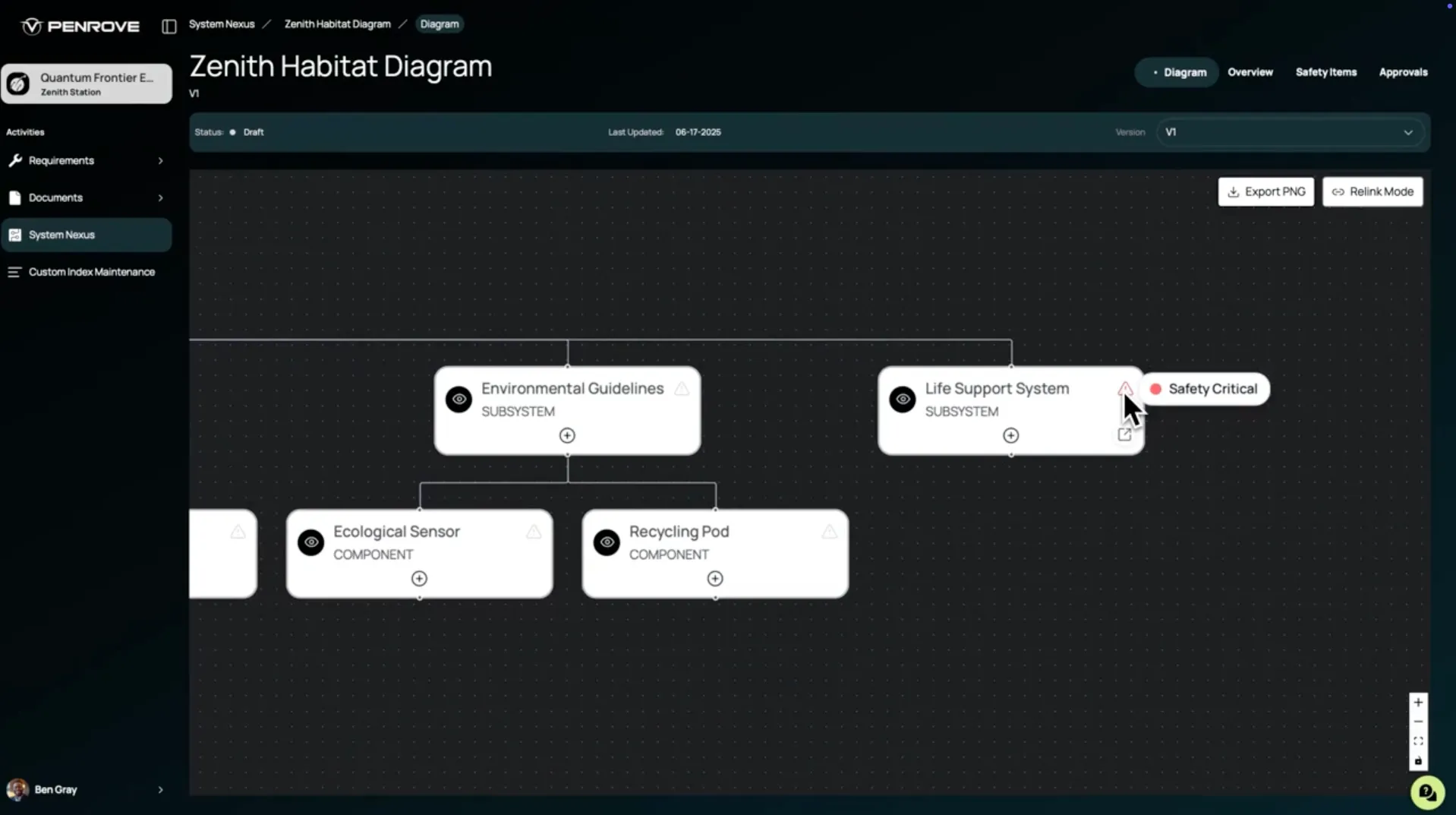The image size is (1456, 815).
Task: Select the Ecological Sensor node title
Action: [396, 532]
